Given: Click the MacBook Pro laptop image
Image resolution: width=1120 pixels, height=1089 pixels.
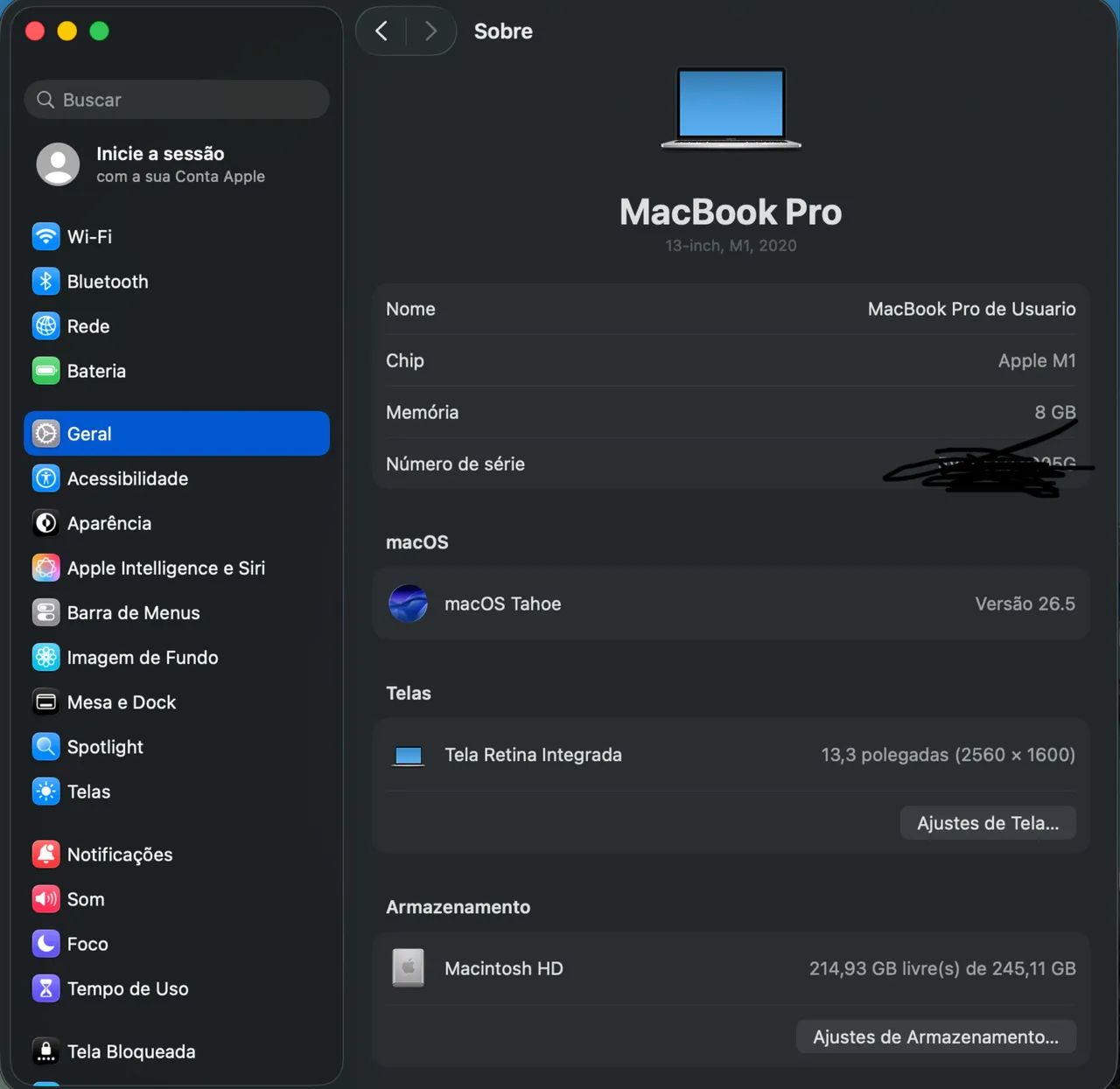Looking at the screenshot, I should (x=731, y=108).
